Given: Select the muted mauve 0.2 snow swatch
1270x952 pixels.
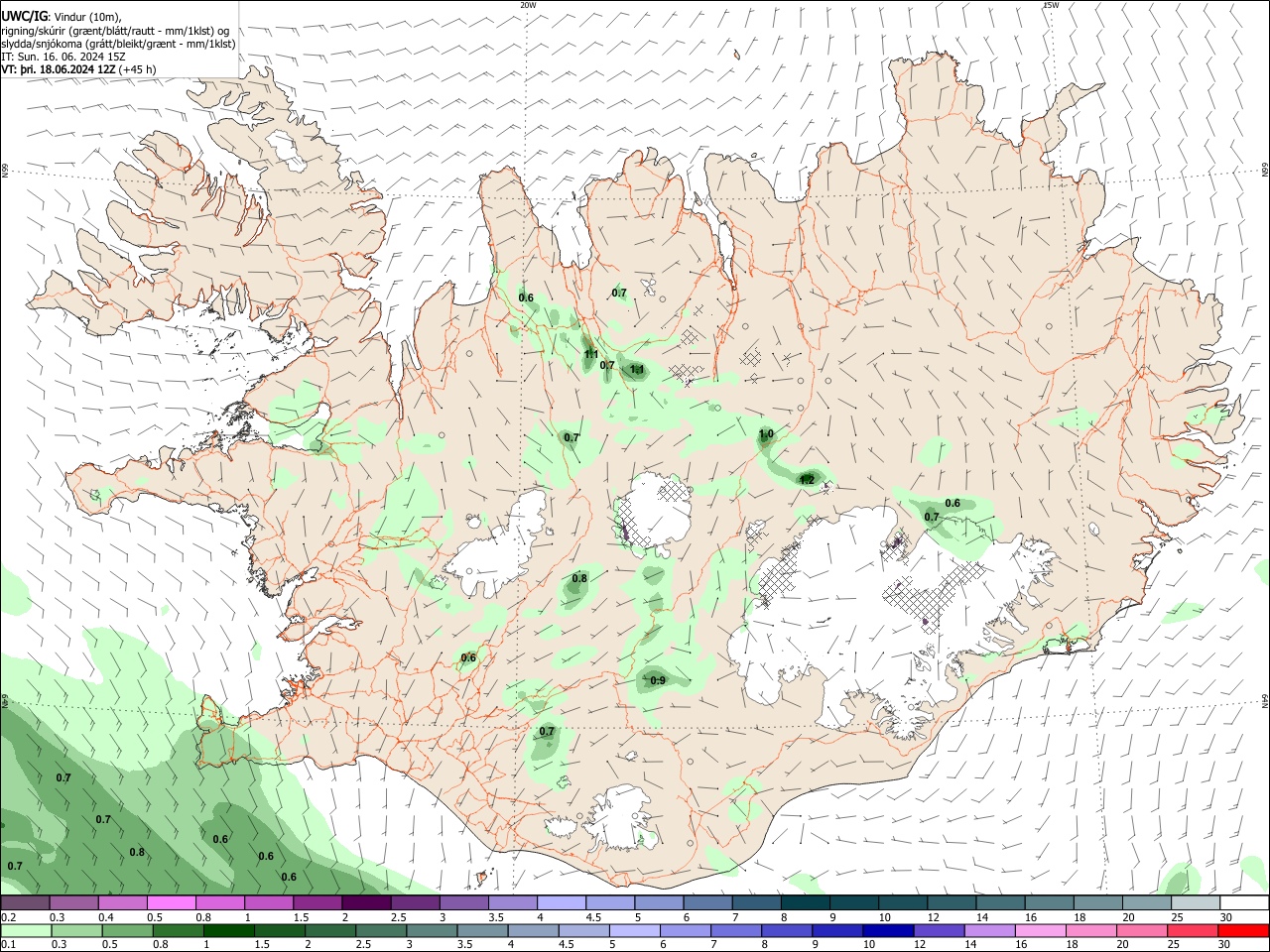Looking at the screenshot, I should 25,903.
